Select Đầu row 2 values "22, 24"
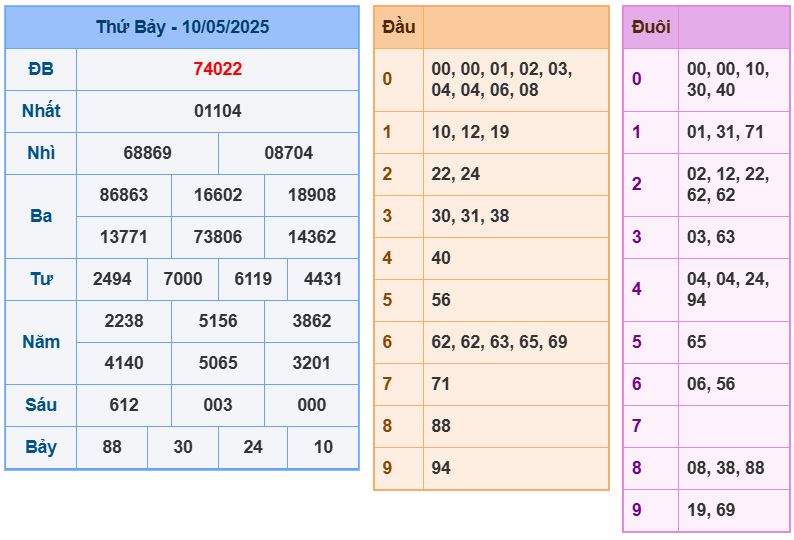 456,174
